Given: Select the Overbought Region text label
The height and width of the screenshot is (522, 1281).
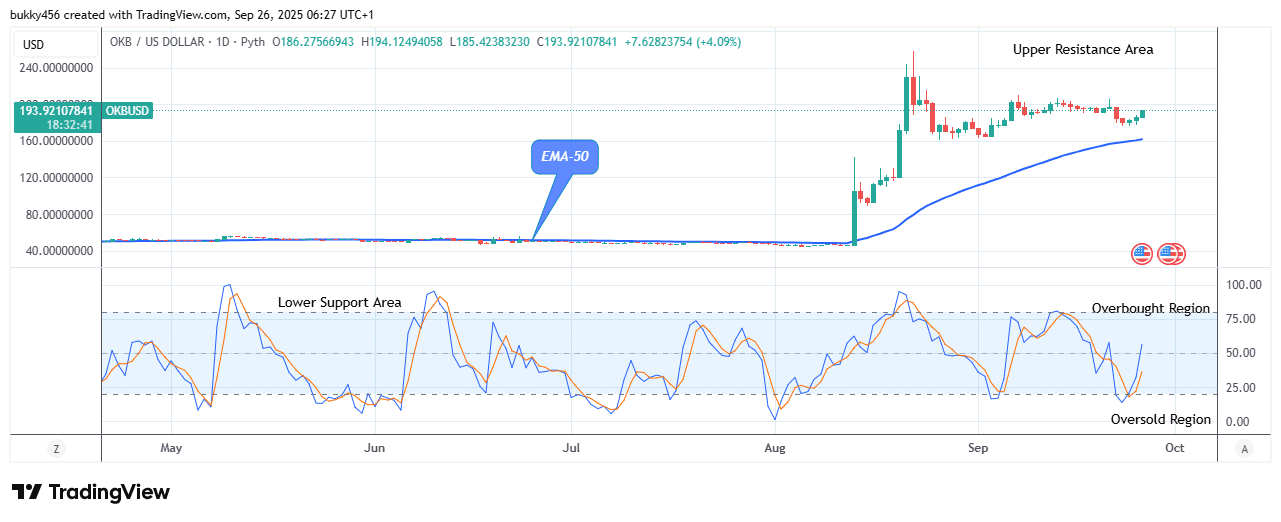Looking at the screenshot, I should (1151, 308).
